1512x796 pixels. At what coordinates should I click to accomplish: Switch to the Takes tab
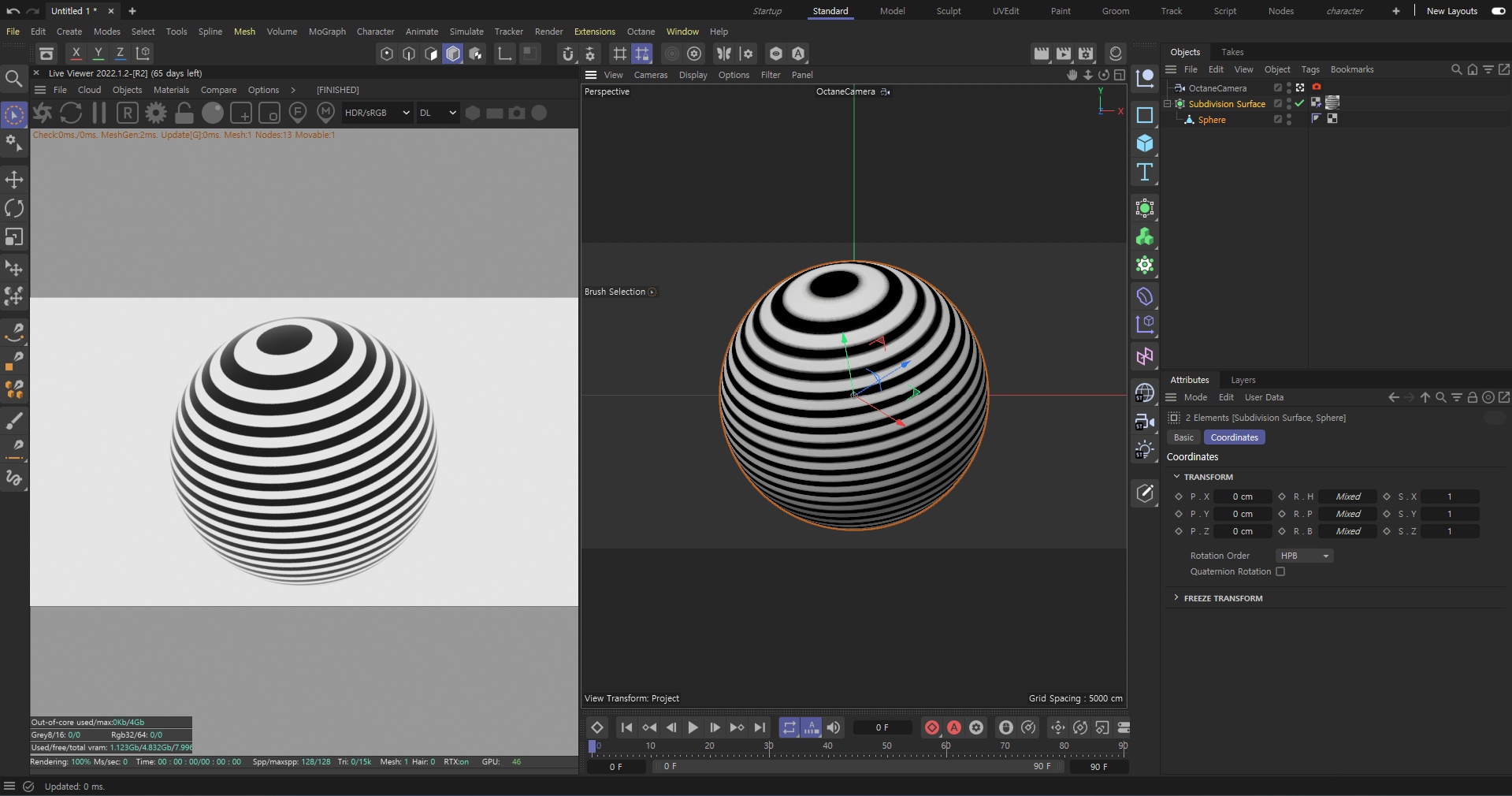coord(1232,52)
